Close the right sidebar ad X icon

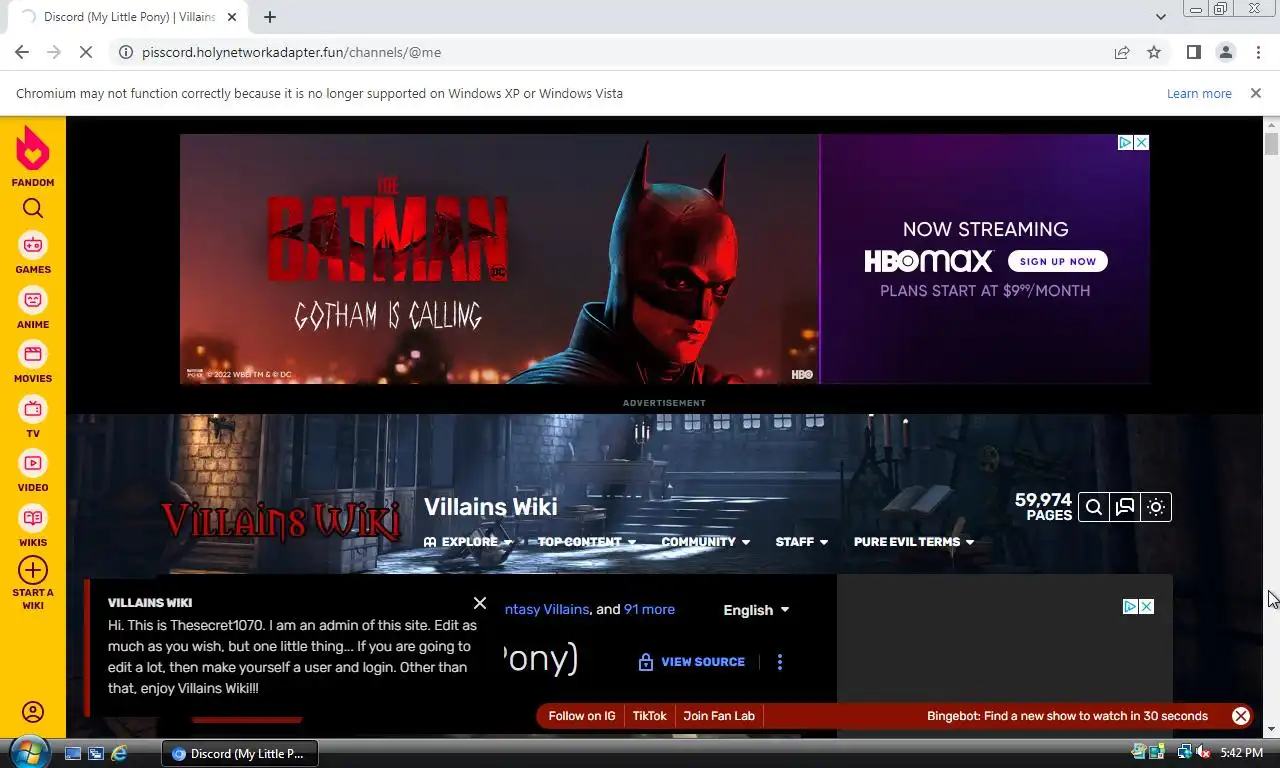[x=1147, y=607]
